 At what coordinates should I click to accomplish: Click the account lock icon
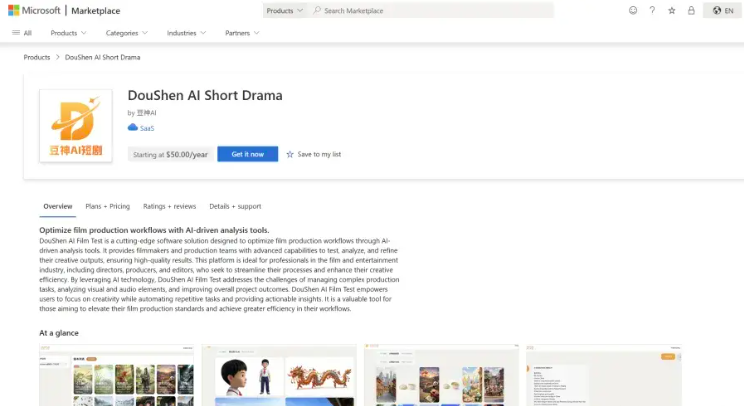click(690, 10)
